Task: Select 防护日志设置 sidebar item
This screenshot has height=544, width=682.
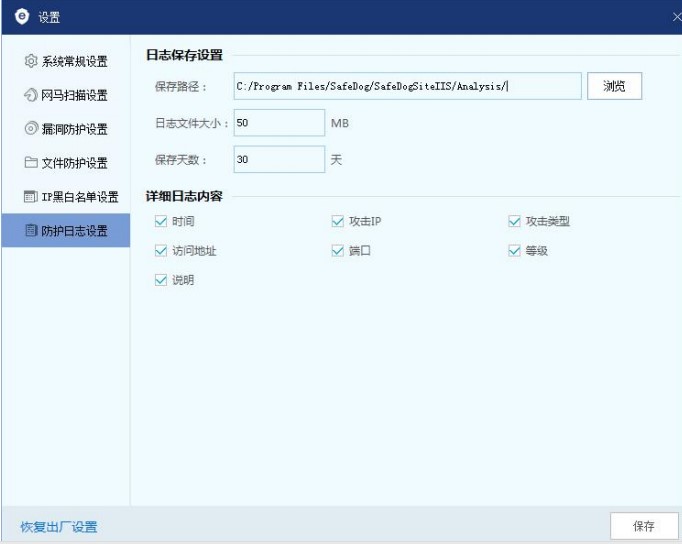Action: [x=66, y=230]
